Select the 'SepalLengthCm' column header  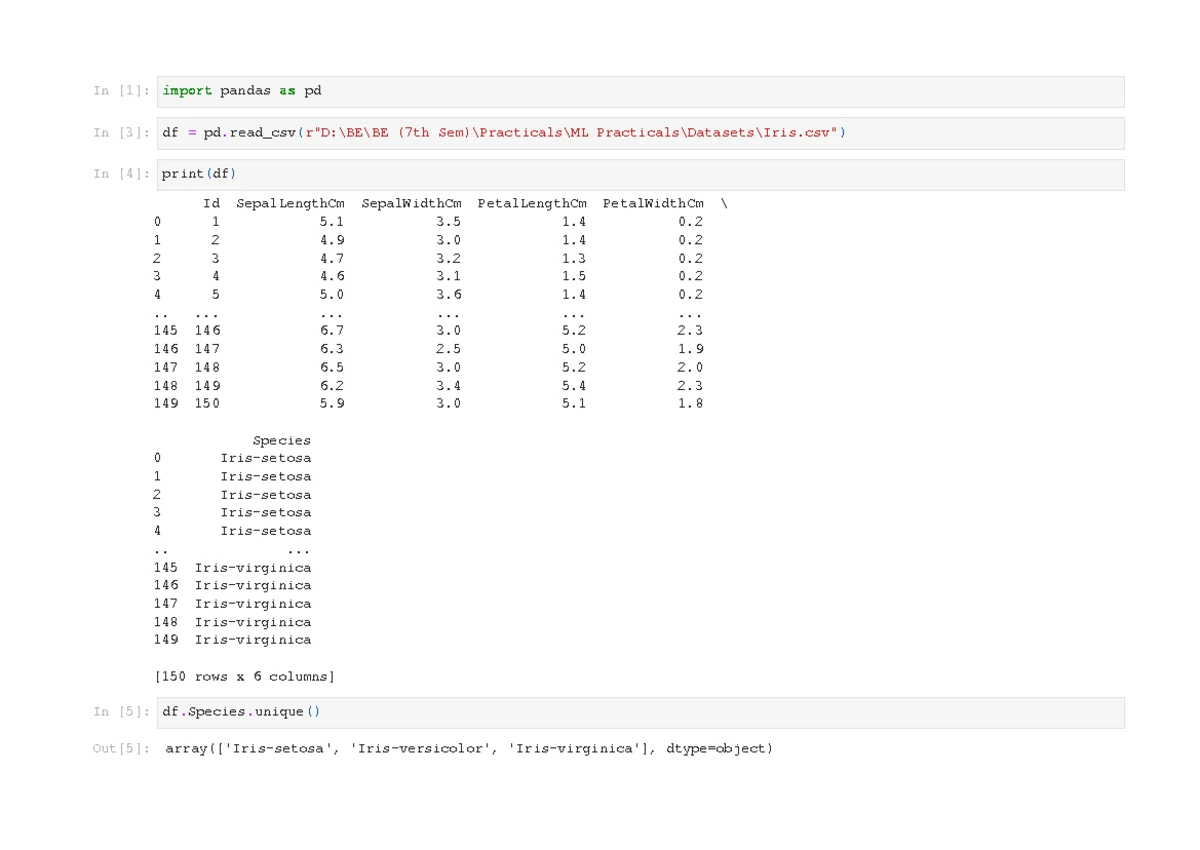(290, 204)
